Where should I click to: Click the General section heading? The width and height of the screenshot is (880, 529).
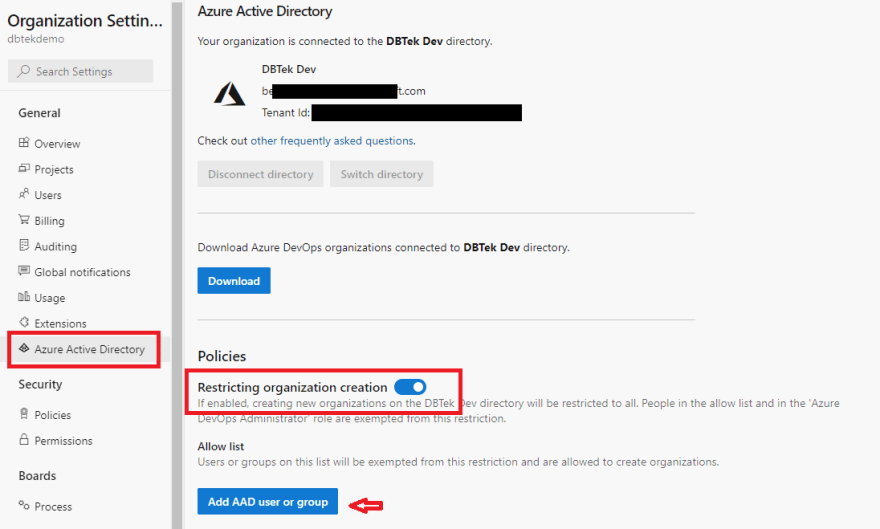point(39,113)
